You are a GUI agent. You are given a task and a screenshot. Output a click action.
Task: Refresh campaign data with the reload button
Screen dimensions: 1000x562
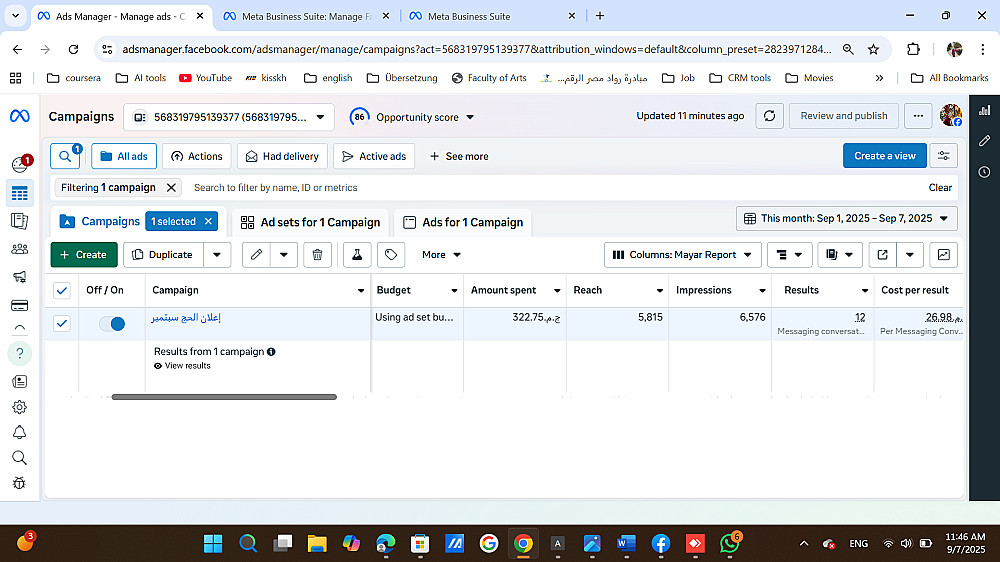click(x=770, y=116)
